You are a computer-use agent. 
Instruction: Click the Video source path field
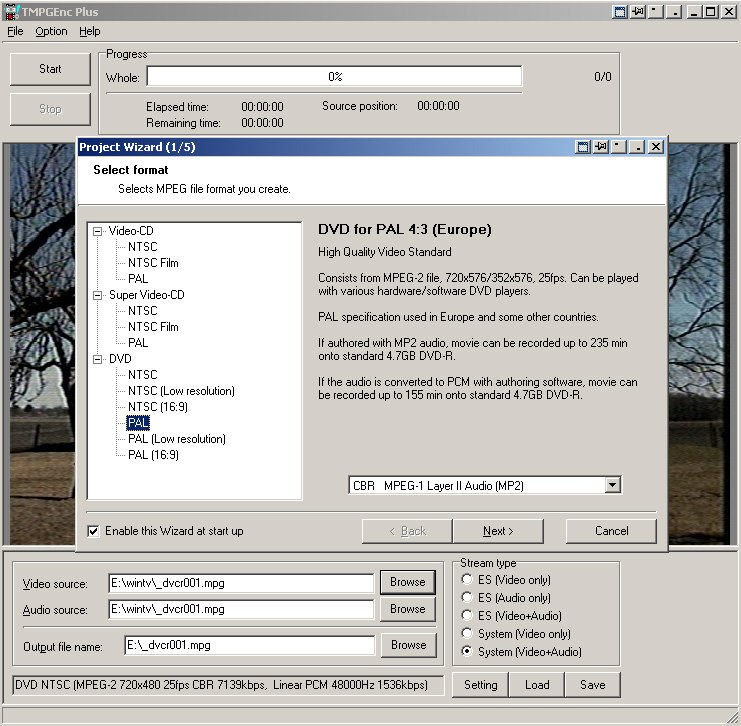[x=241, y=583]
